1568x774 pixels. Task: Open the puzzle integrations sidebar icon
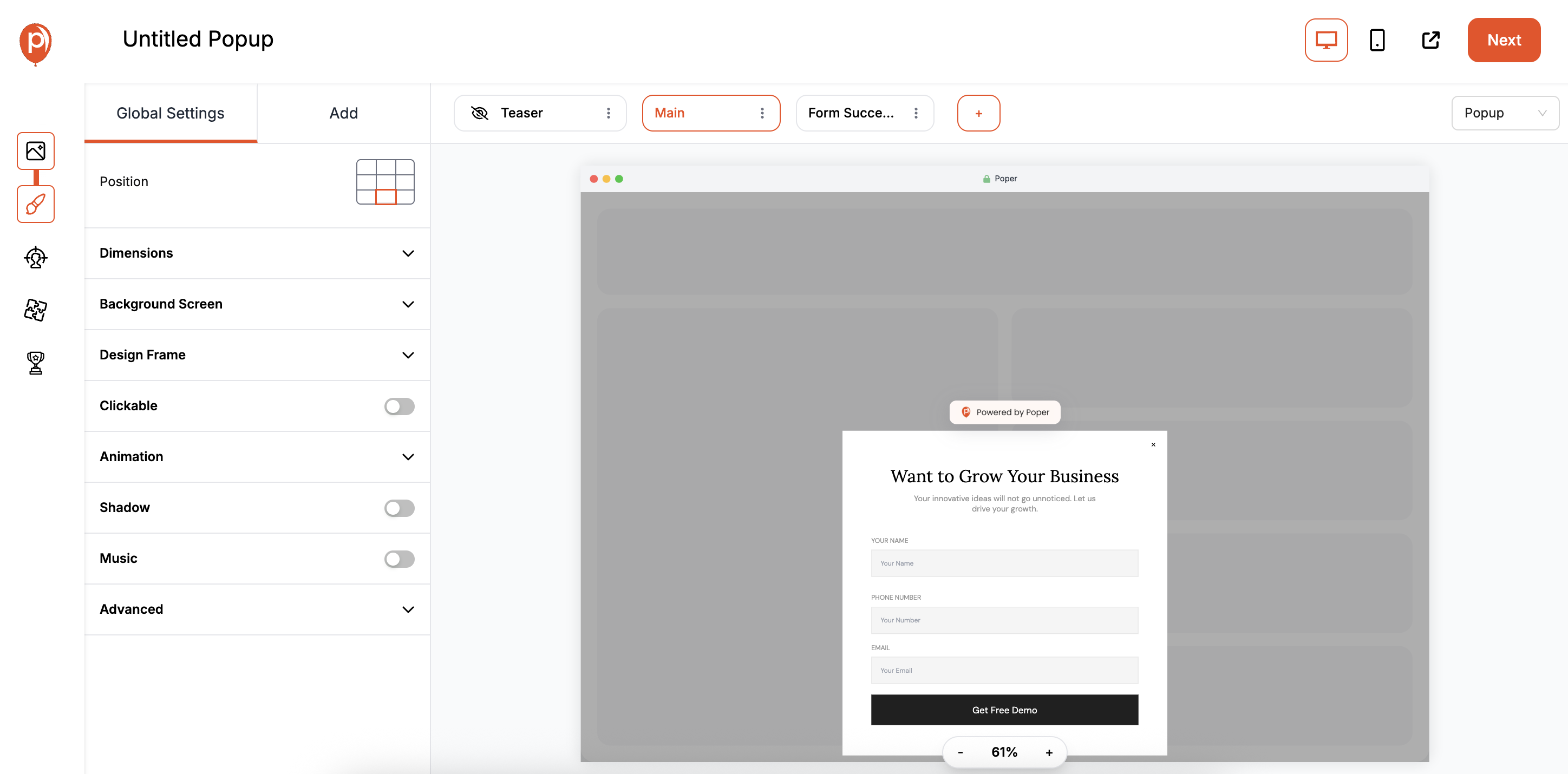[x=35, y=310]
